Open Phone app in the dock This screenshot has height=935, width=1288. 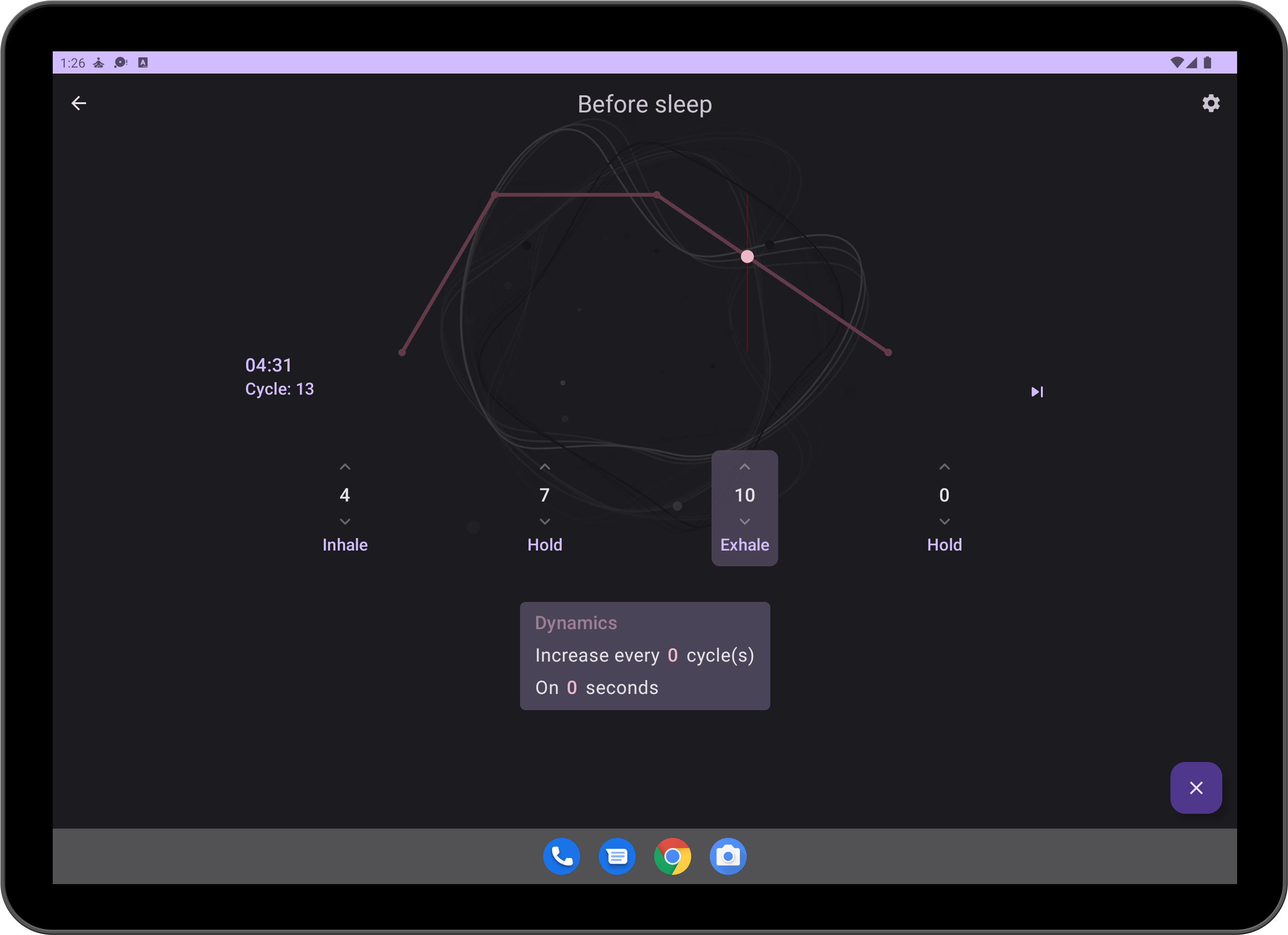(x=561, y=856)
